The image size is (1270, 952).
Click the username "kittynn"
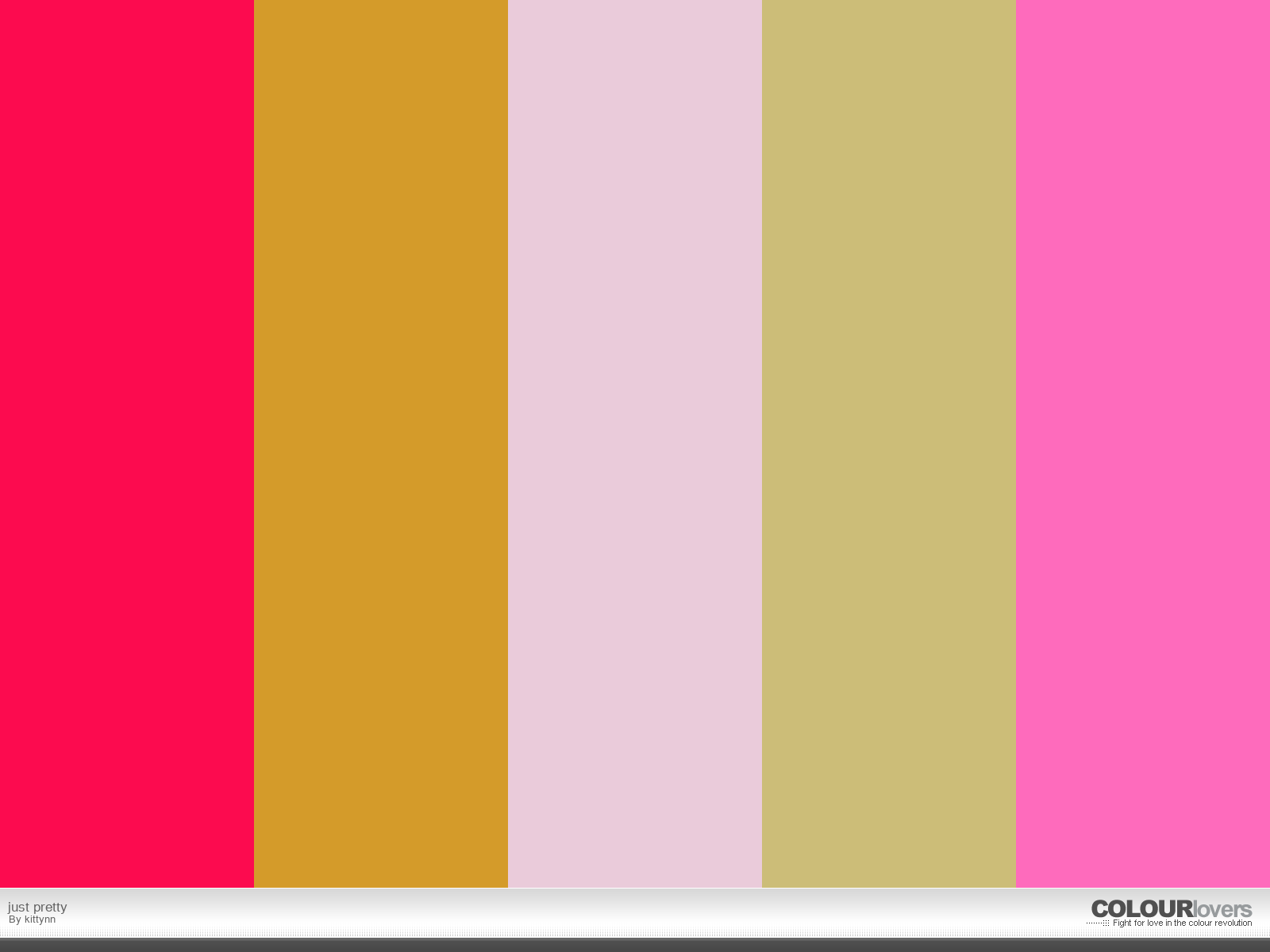point(40,919)
